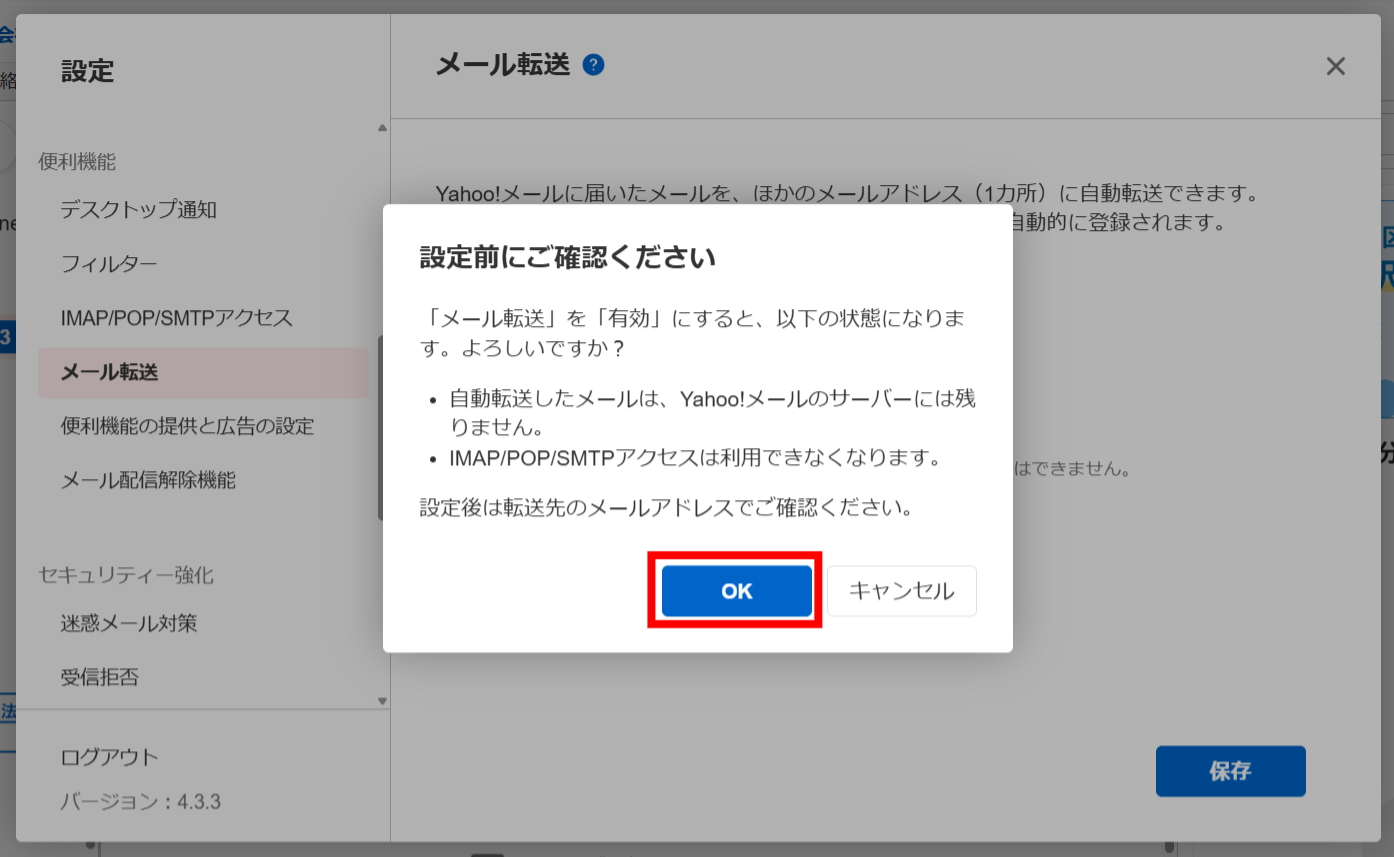The width and height of the screenshot is (1394, 857).
Task: Click ログアウト at the sidebar bottom
Action: coord(110,757)
